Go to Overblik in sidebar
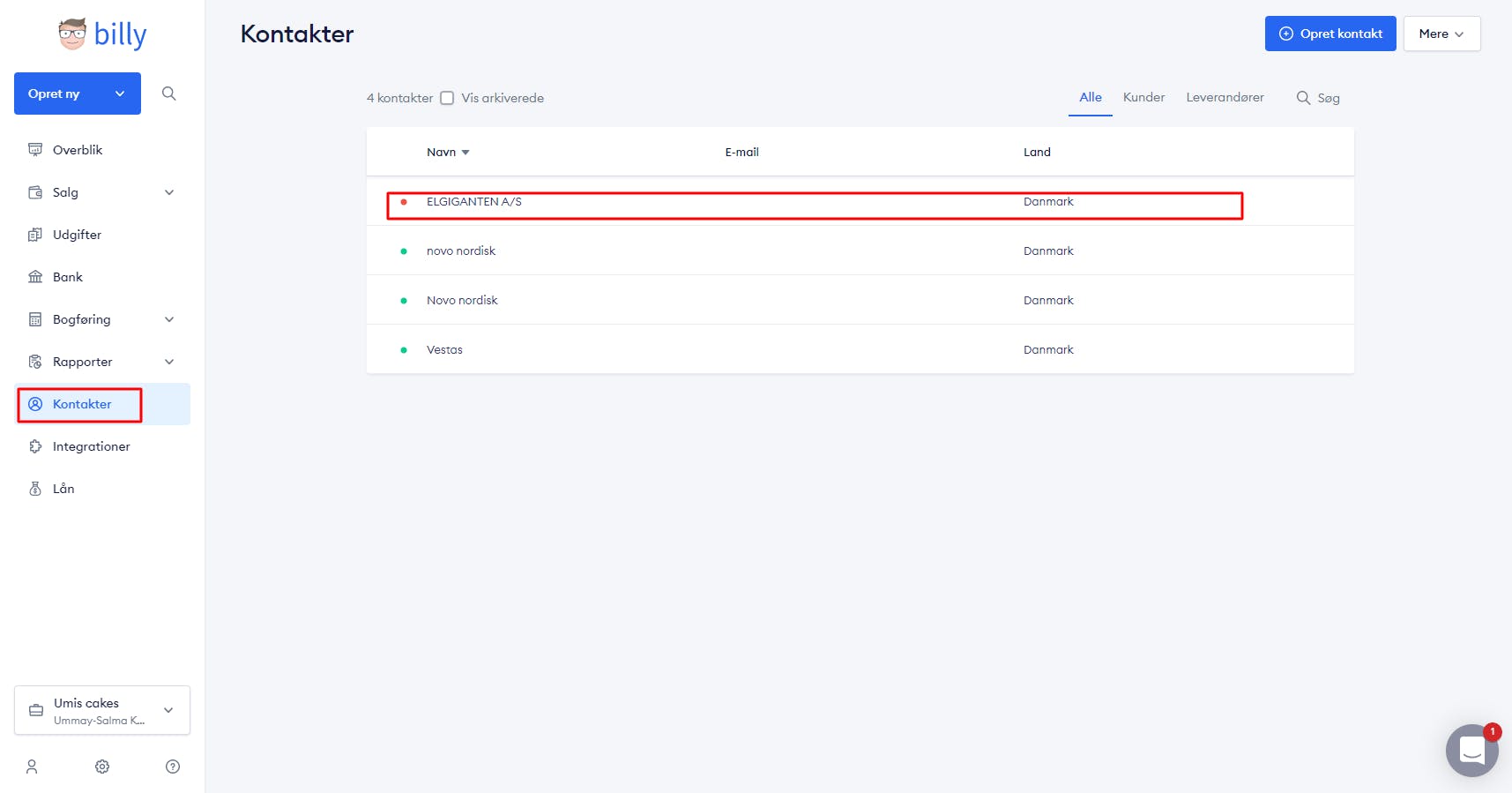The image size is (1512, 793). [x=102, y=150]
